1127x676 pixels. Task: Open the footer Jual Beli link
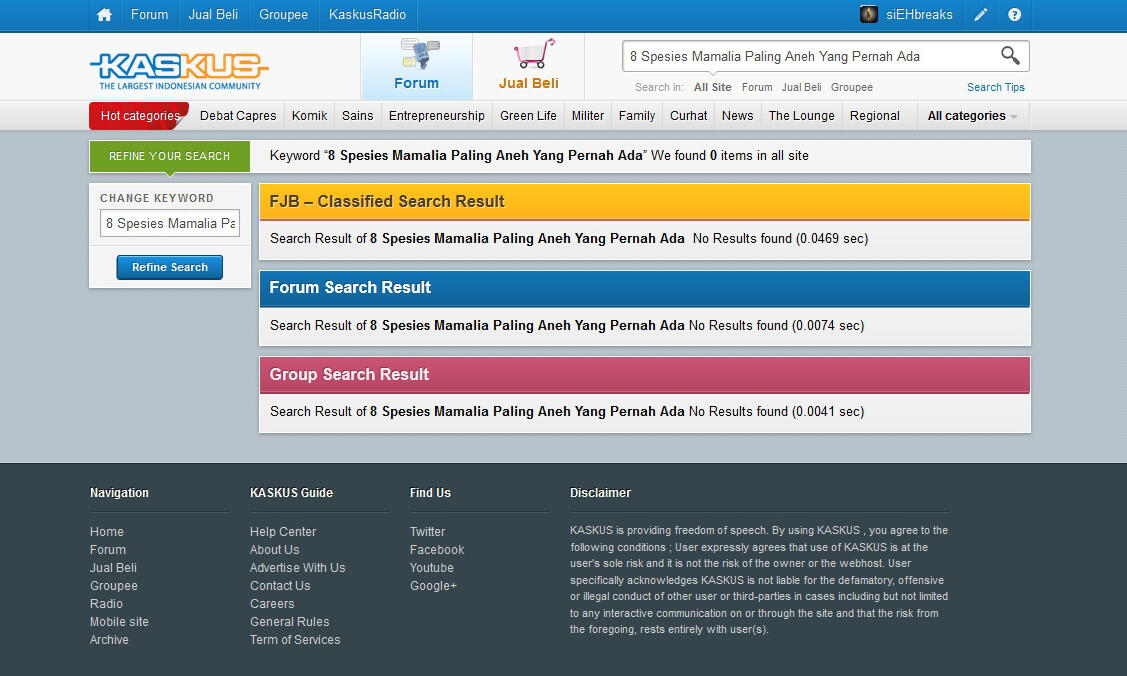(113, 568)
